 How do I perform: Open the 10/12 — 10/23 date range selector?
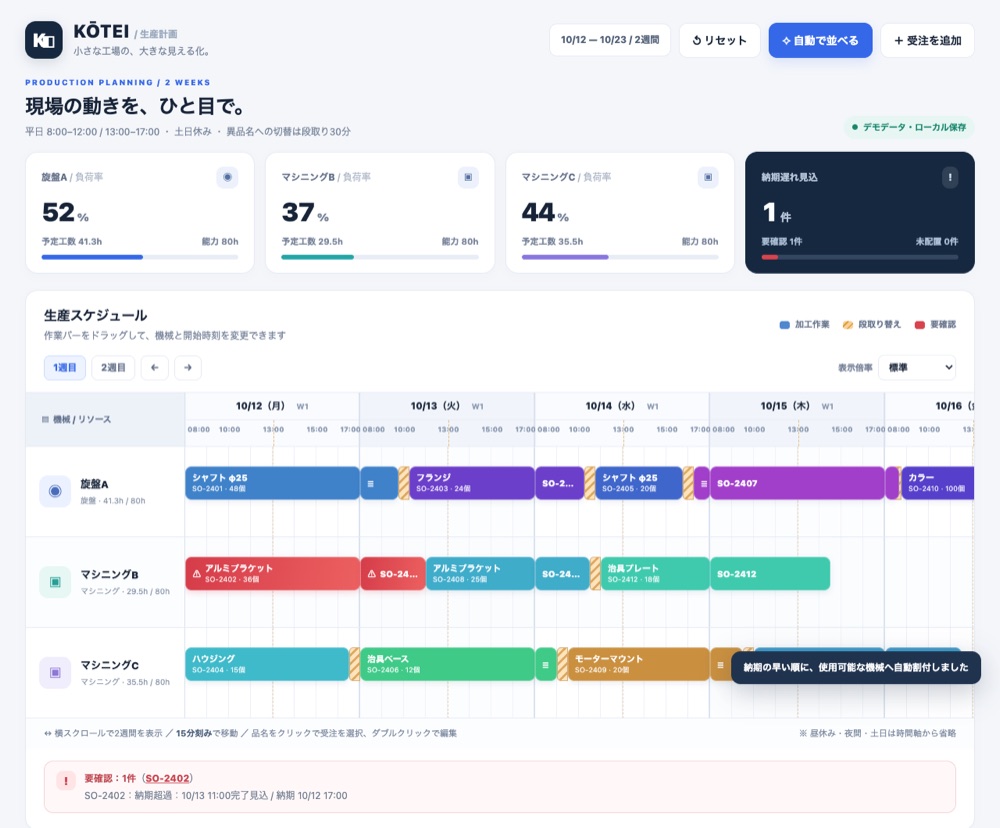tap(610, 40)
